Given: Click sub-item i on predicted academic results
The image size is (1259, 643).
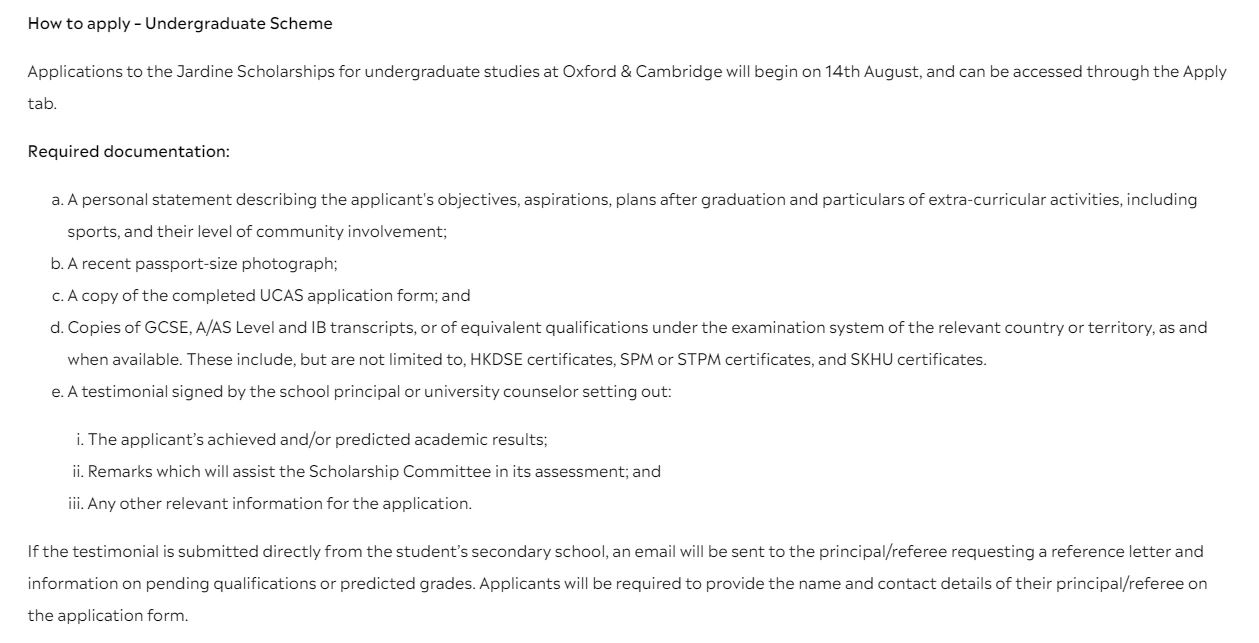Looking at the screenshot, I should [x=317, y=440].
